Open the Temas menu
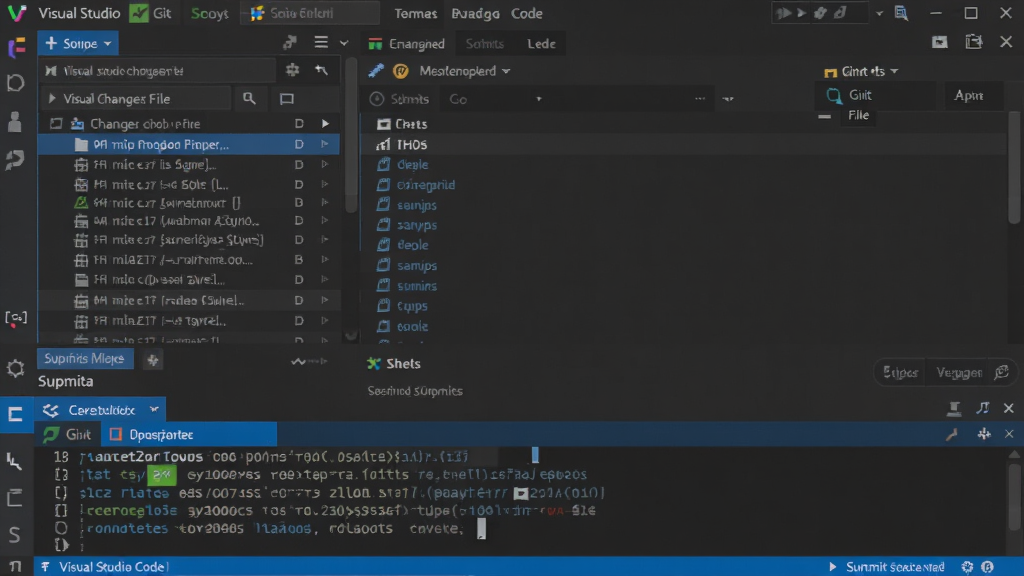Screen dimensions: 1024x576 pyautogui.click(x=415, y=13)
